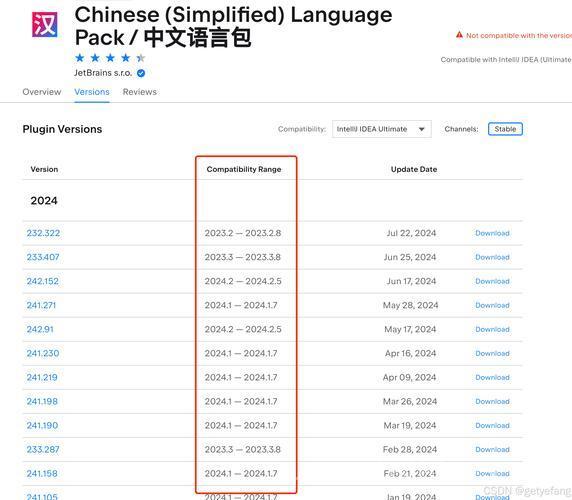The height and width of the screenshot is (500, 572).
Task: Download version 233.287 from Feb 28, 2024
Action: 492,450
